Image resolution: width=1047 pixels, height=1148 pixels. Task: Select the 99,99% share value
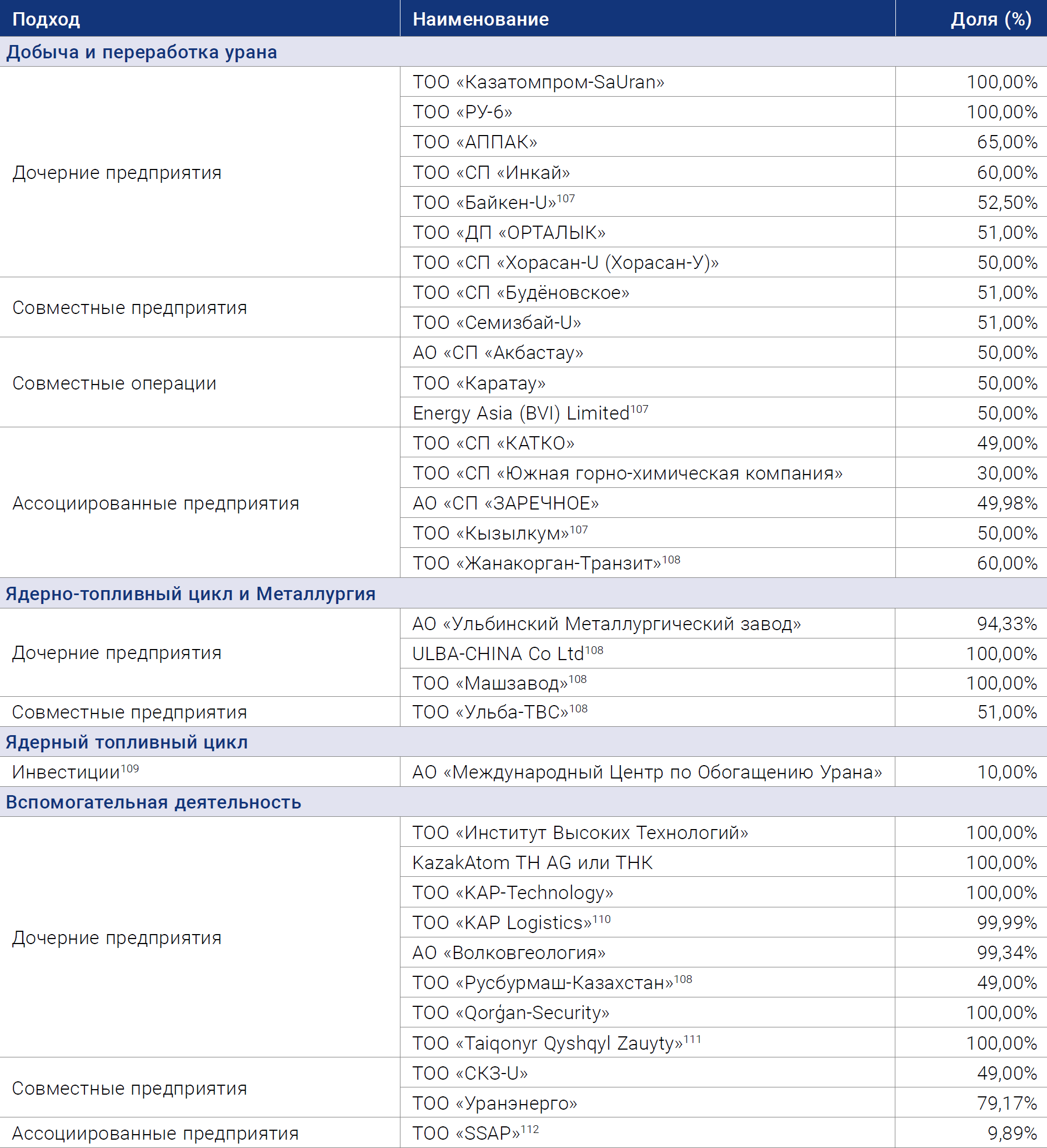[x=1007, y=922]
